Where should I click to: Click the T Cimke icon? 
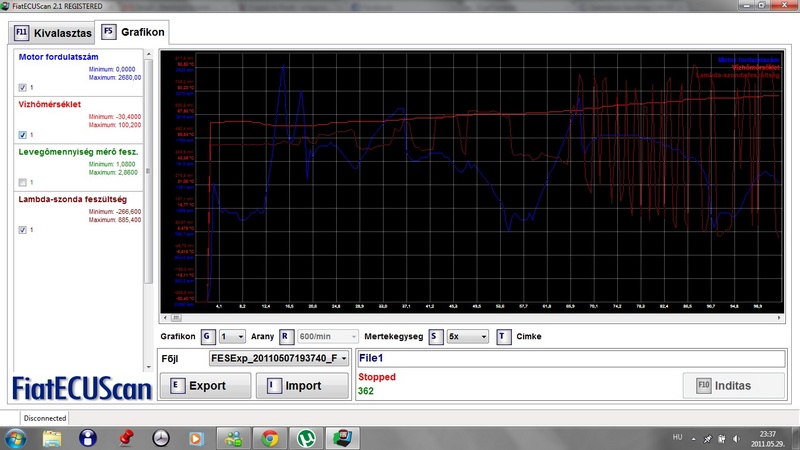pyautogui.click(x=504, y=336)
